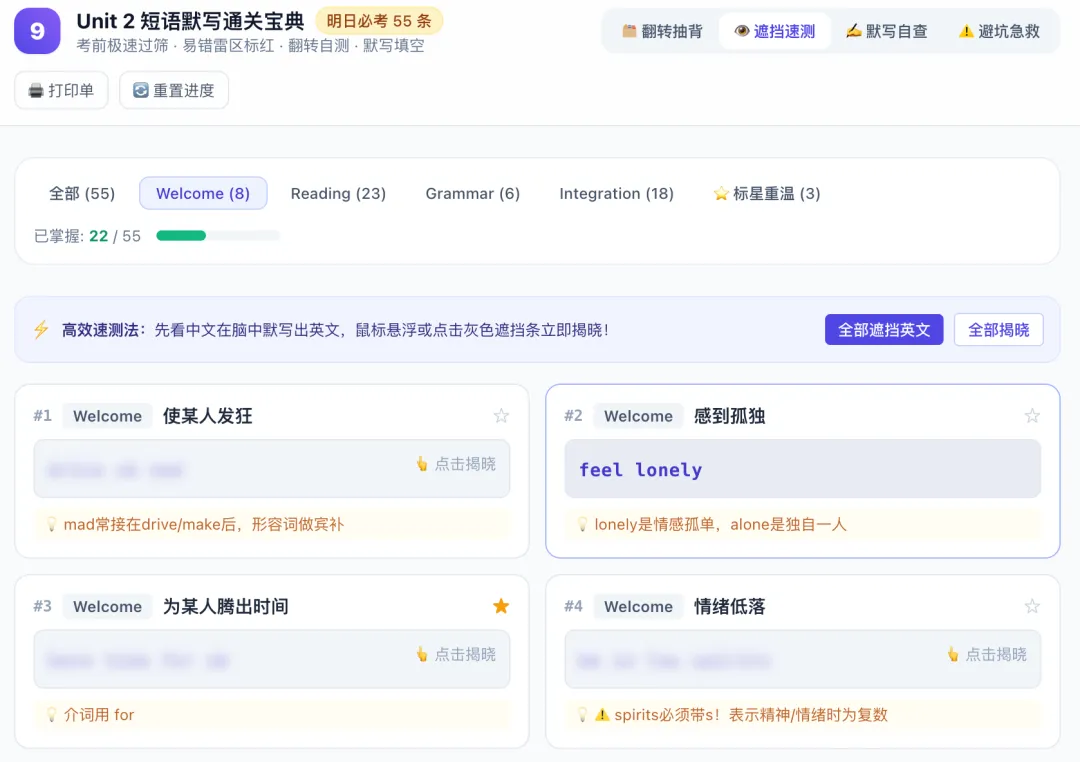Click the revealed answer feel lonely
The width and height of the screenshot is (1080, 762).
click(802, 468)
